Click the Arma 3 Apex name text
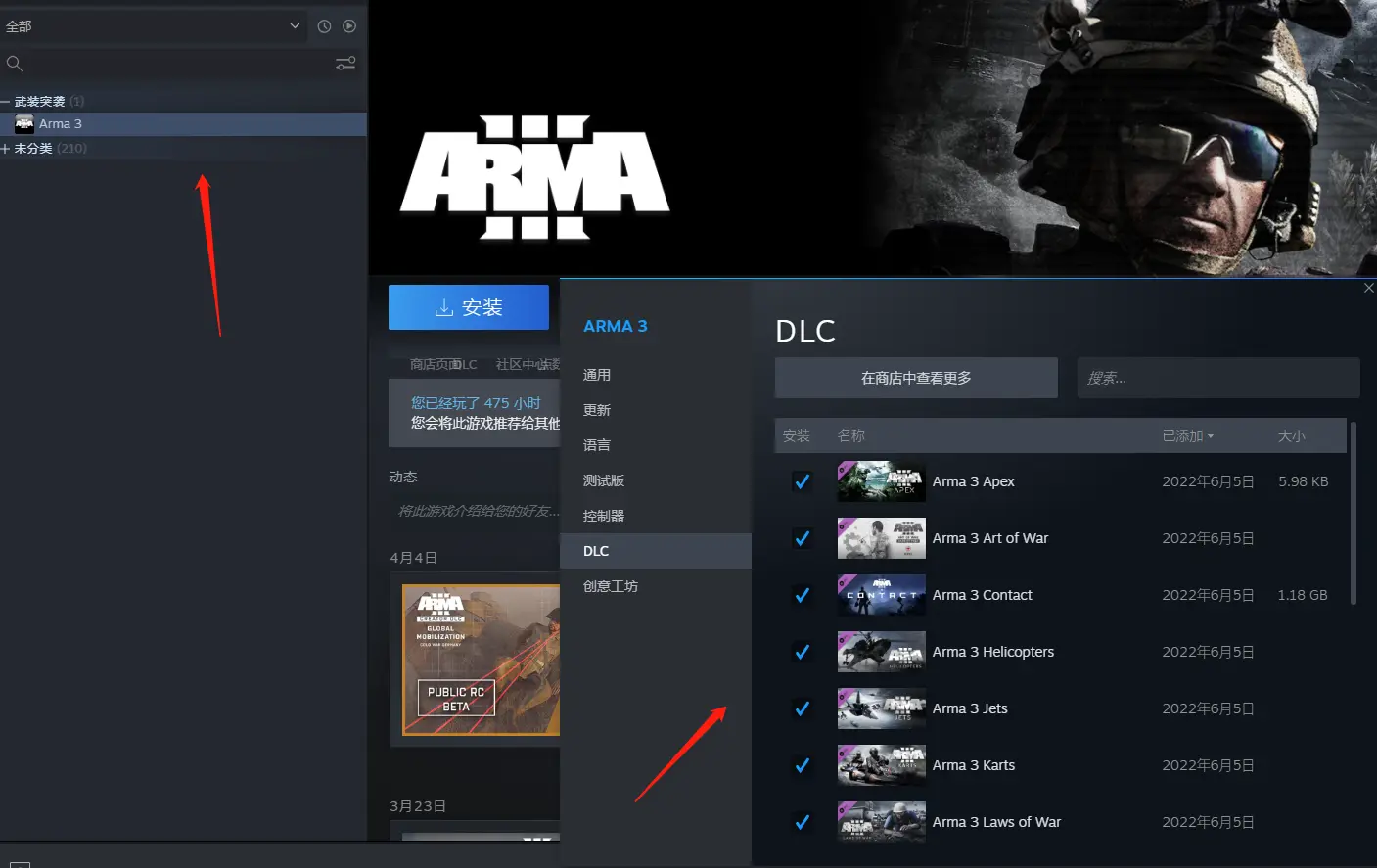Image resolution: width=1377 pixels, height=868 pixels. coord(973,481)
